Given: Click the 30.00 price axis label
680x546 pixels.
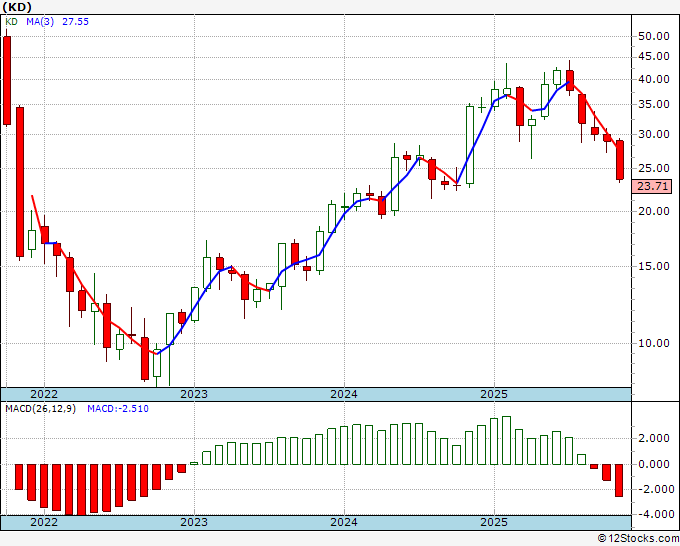Looking at the screenshot, I should 654,134.
